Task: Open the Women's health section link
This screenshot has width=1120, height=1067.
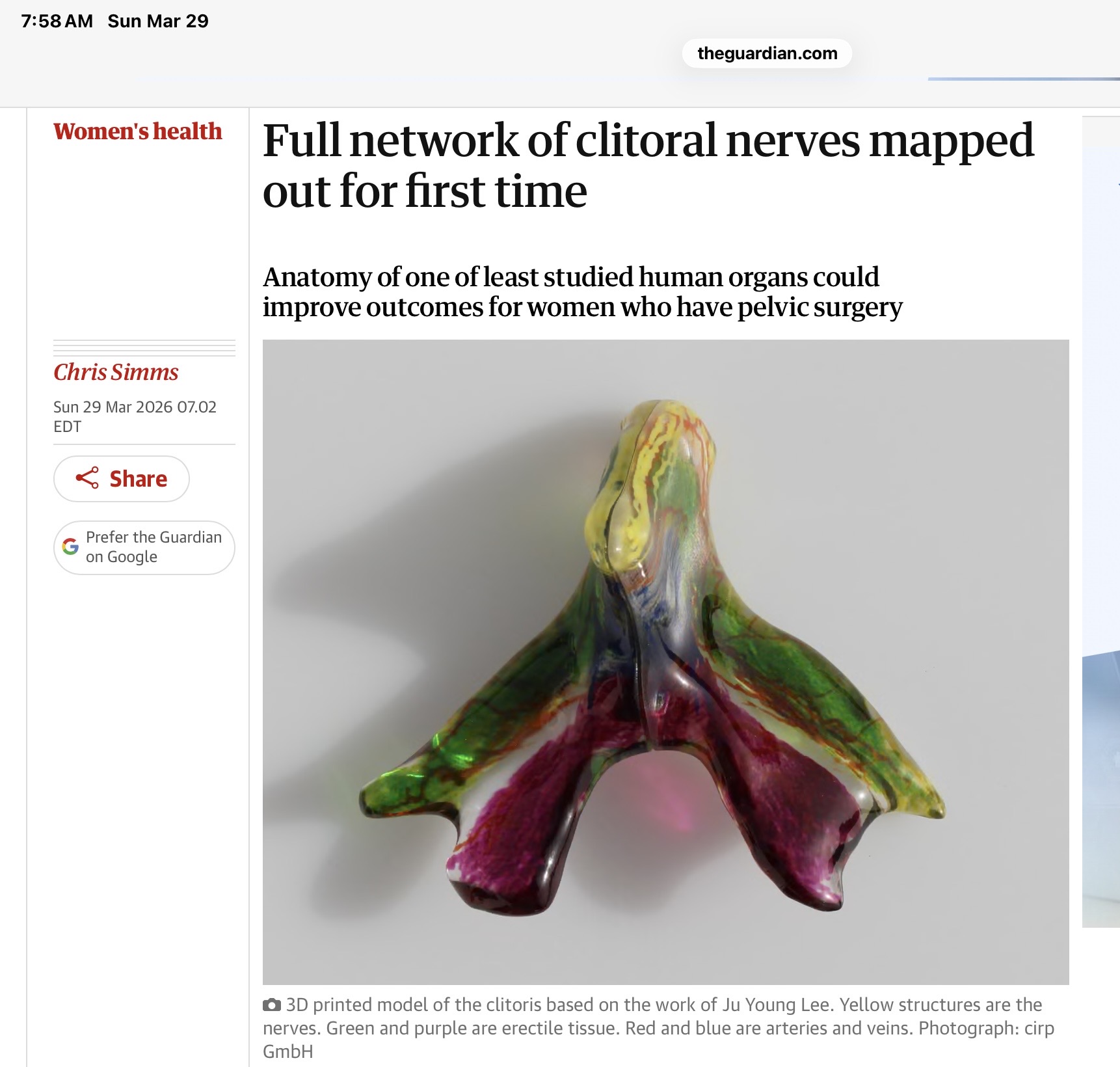Action: coord(138,131)
